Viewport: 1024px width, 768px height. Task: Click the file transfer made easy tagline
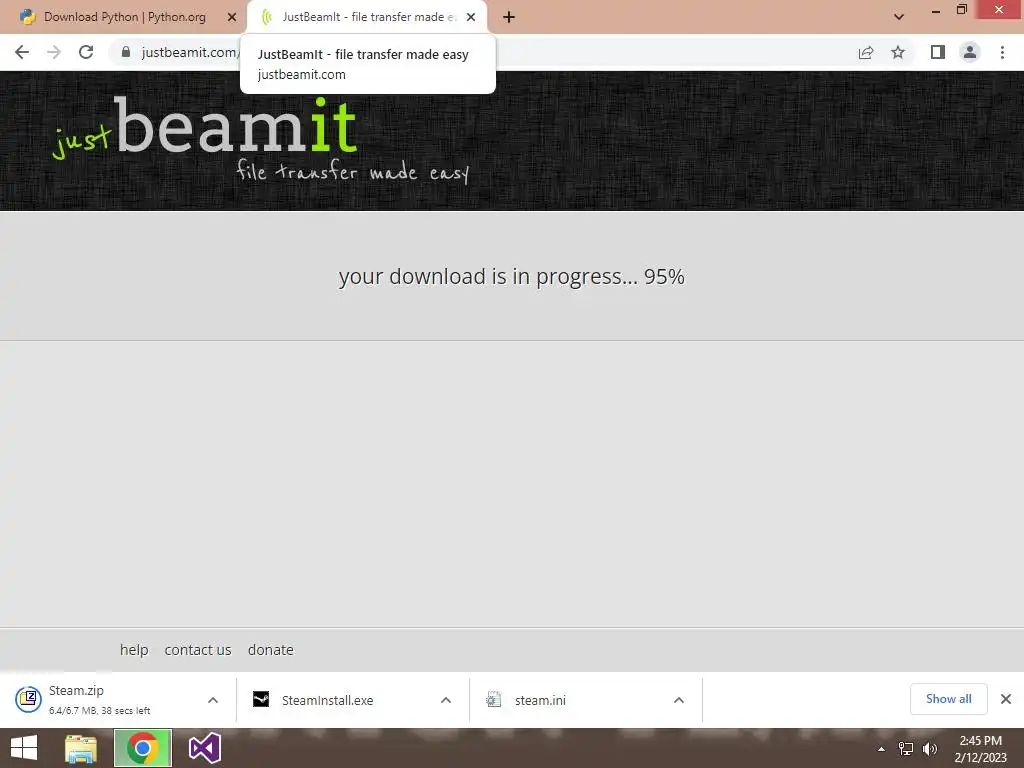(x=353, y=172)
